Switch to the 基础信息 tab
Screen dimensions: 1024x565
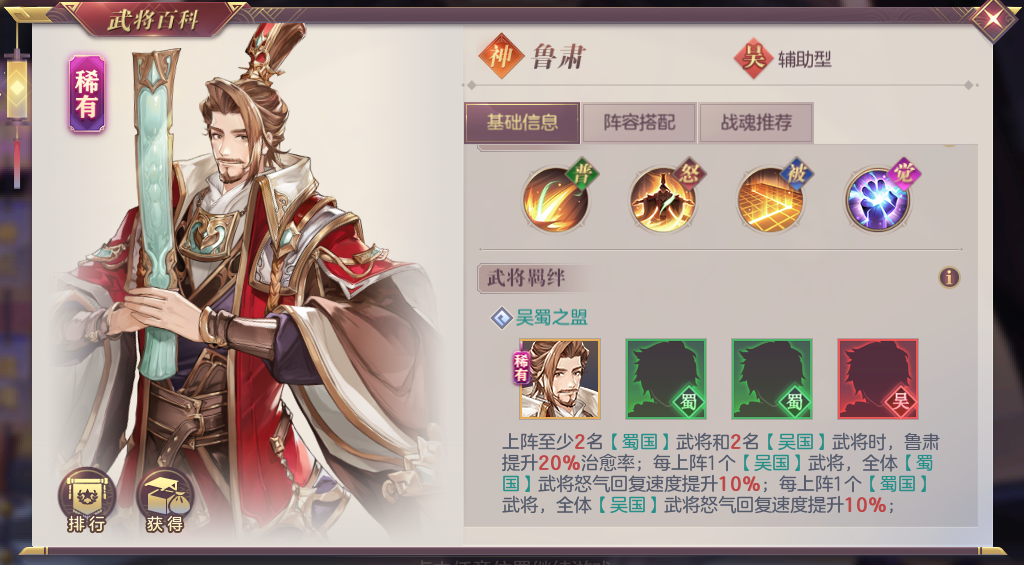pos(522,123)
